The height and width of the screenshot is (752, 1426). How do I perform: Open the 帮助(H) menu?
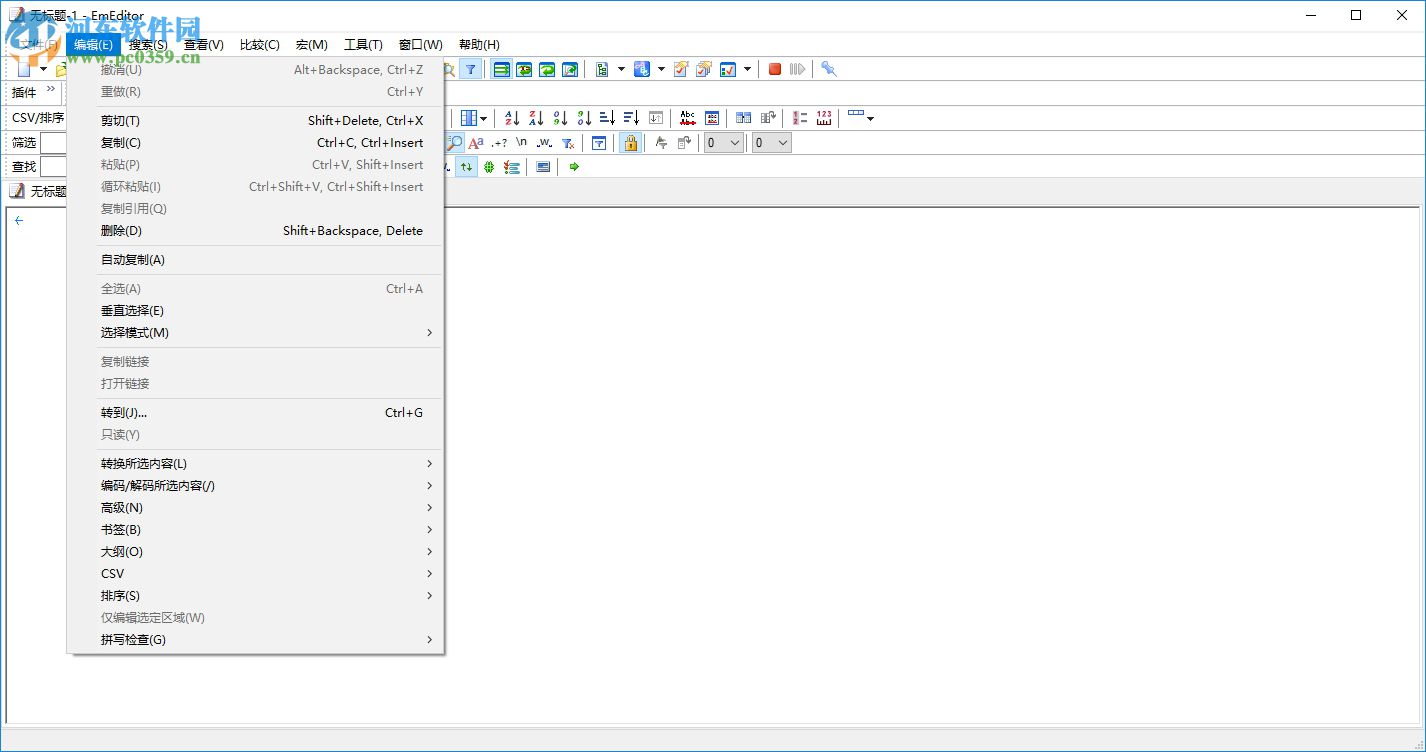[x=478, y=44]
